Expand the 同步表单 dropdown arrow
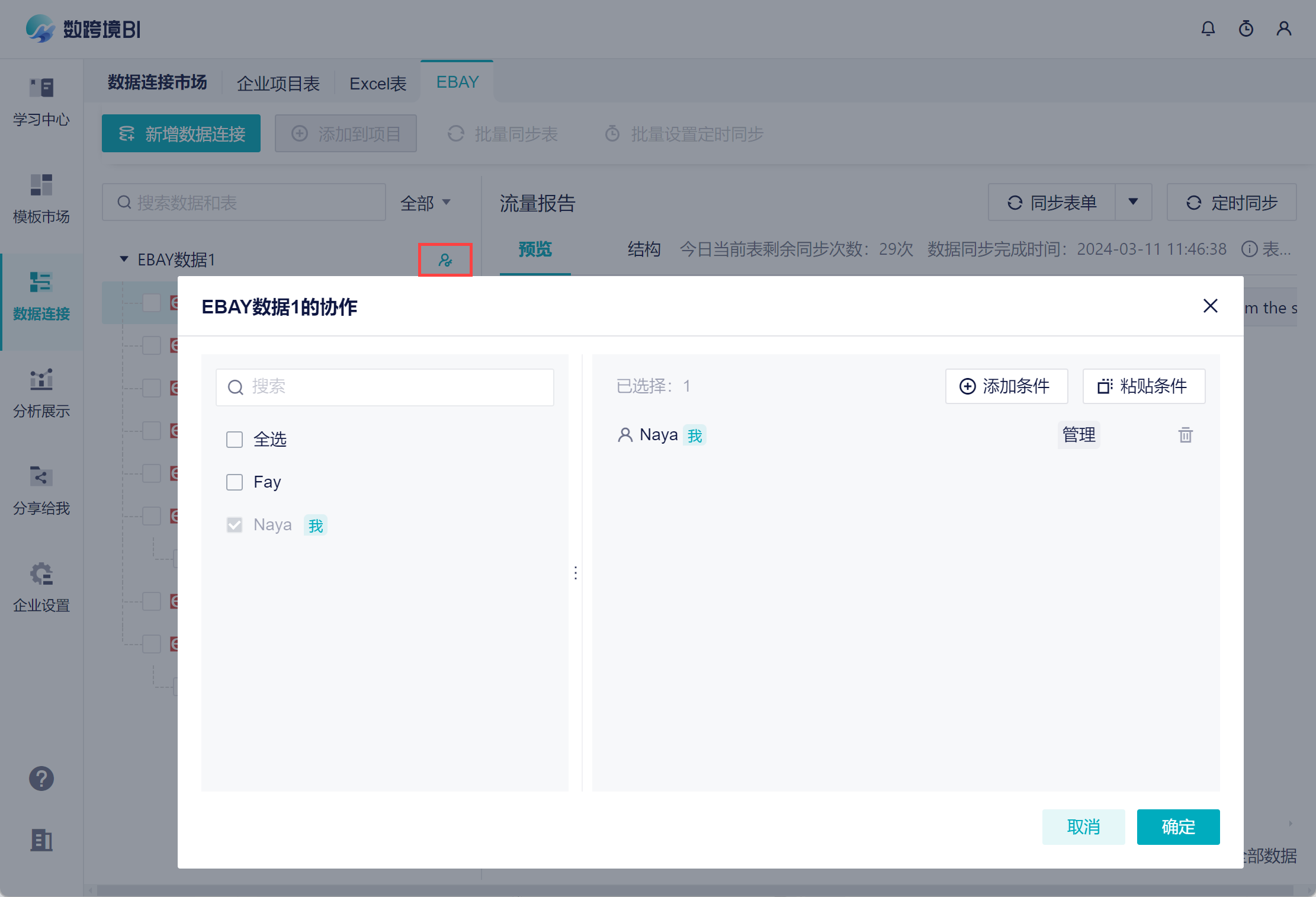Screen dimensions: 1316x897 1132,202
